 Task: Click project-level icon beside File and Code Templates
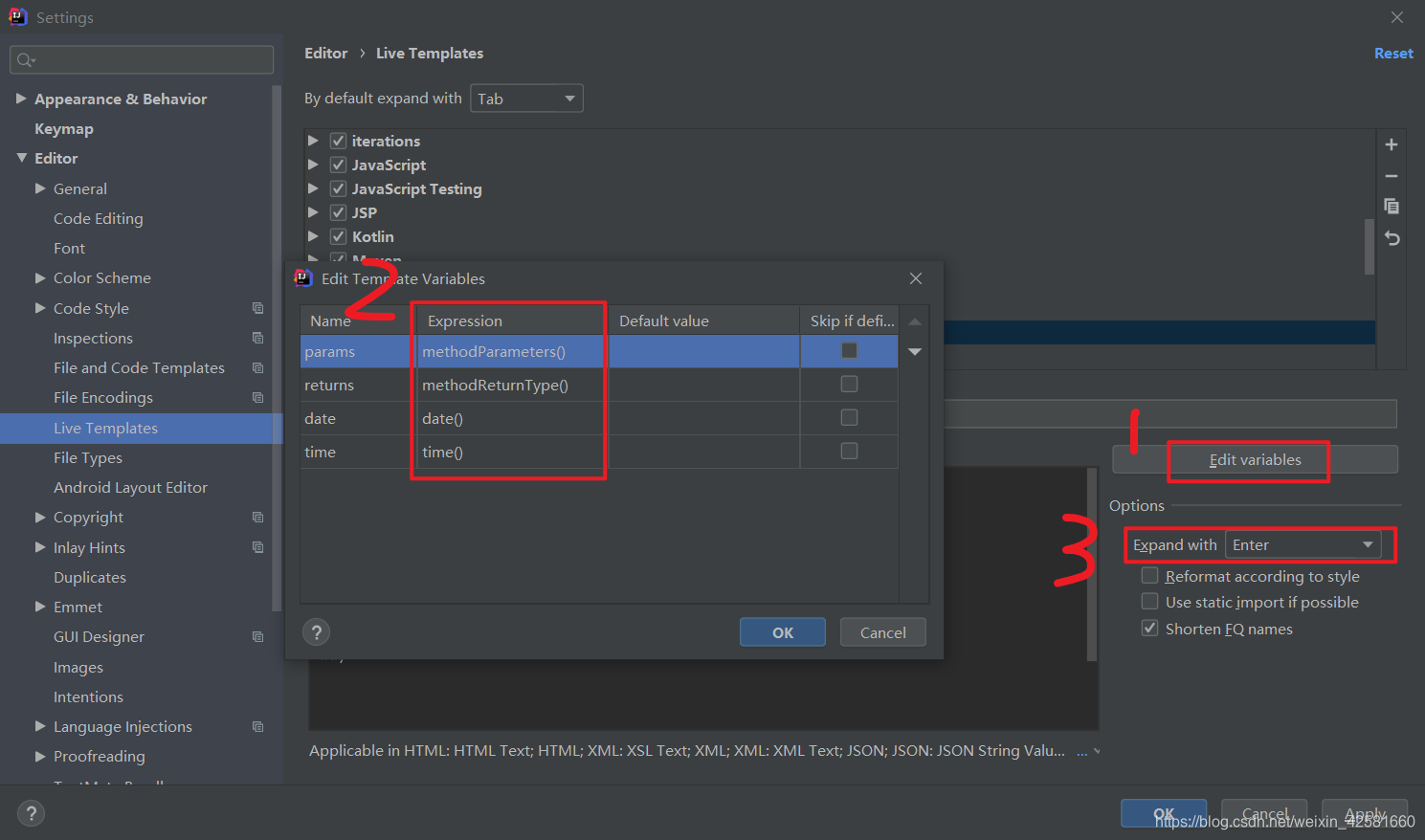(x=257, y=367)
